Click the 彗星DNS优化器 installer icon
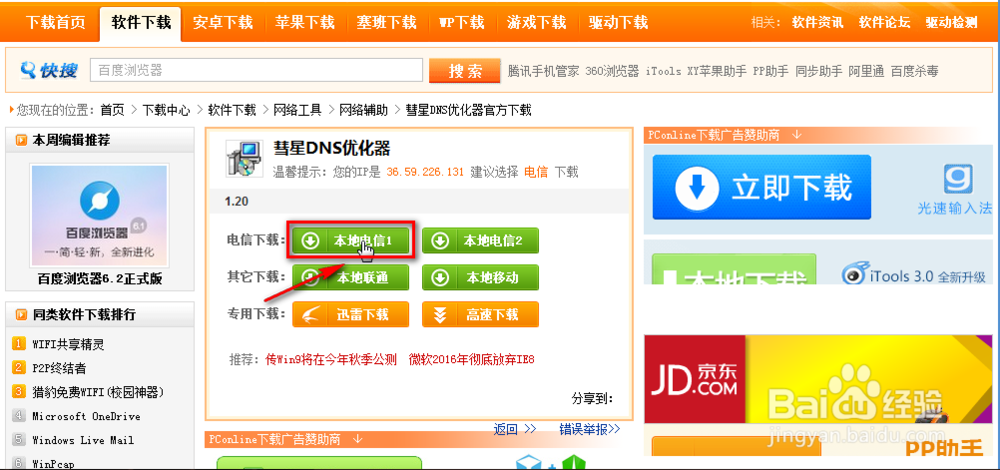The image size is (1000, 470). tap(244, 158)
